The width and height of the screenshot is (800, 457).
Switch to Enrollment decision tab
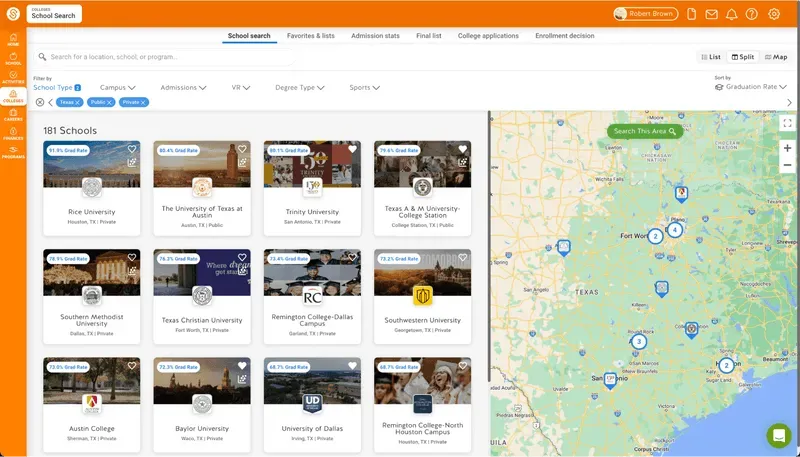point(564,36)
